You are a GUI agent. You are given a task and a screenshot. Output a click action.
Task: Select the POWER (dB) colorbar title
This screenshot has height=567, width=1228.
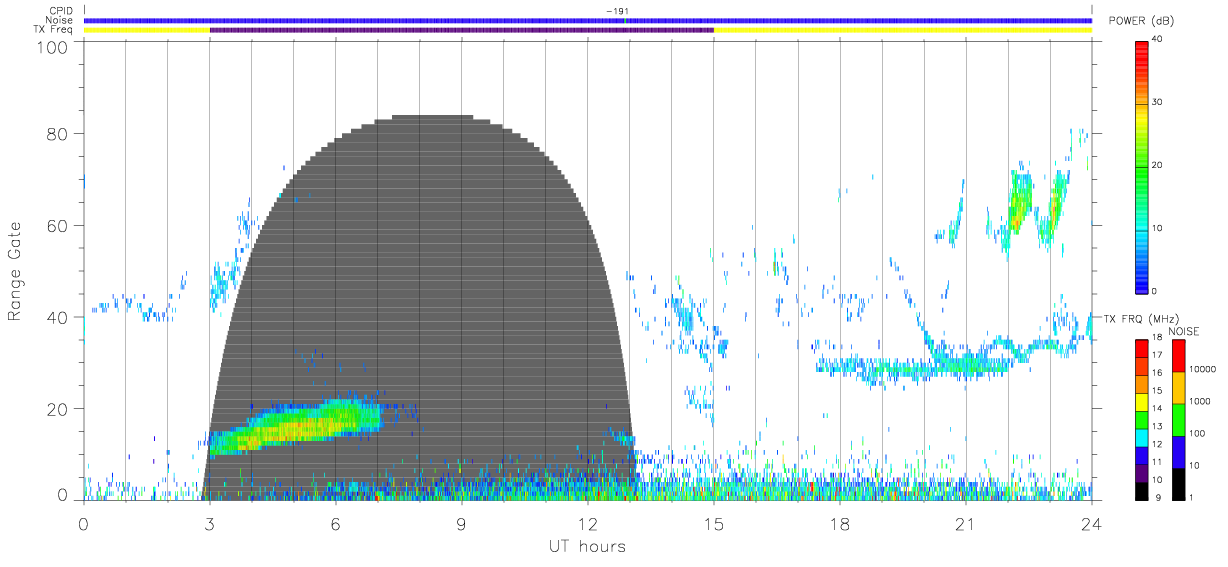(1140, 21)
